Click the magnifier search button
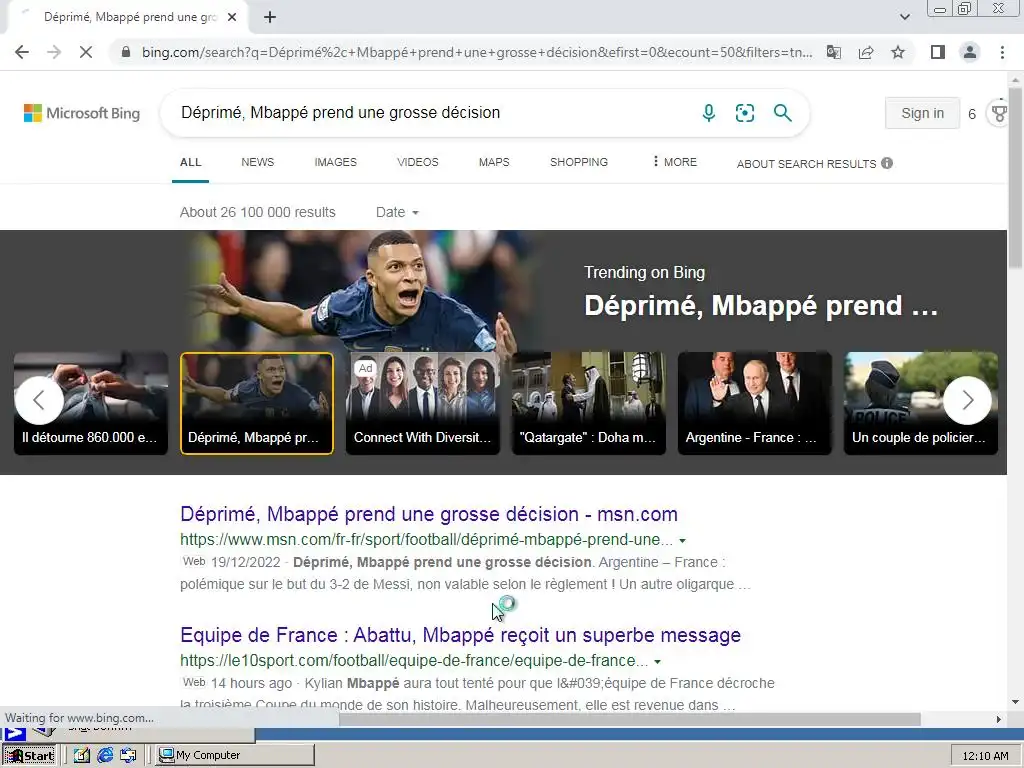This screenshot has height=768, width=1024. (782, 113)
